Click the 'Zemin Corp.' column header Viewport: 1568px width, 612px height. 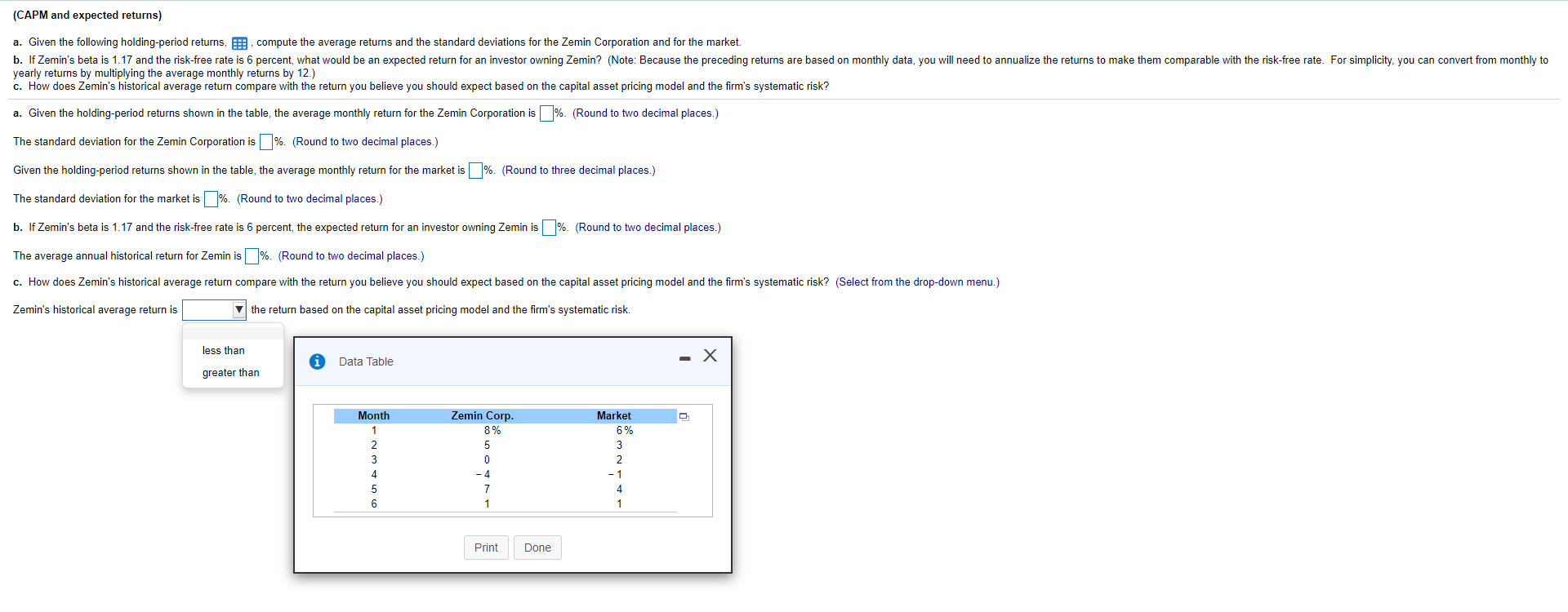tap(483, 416)
